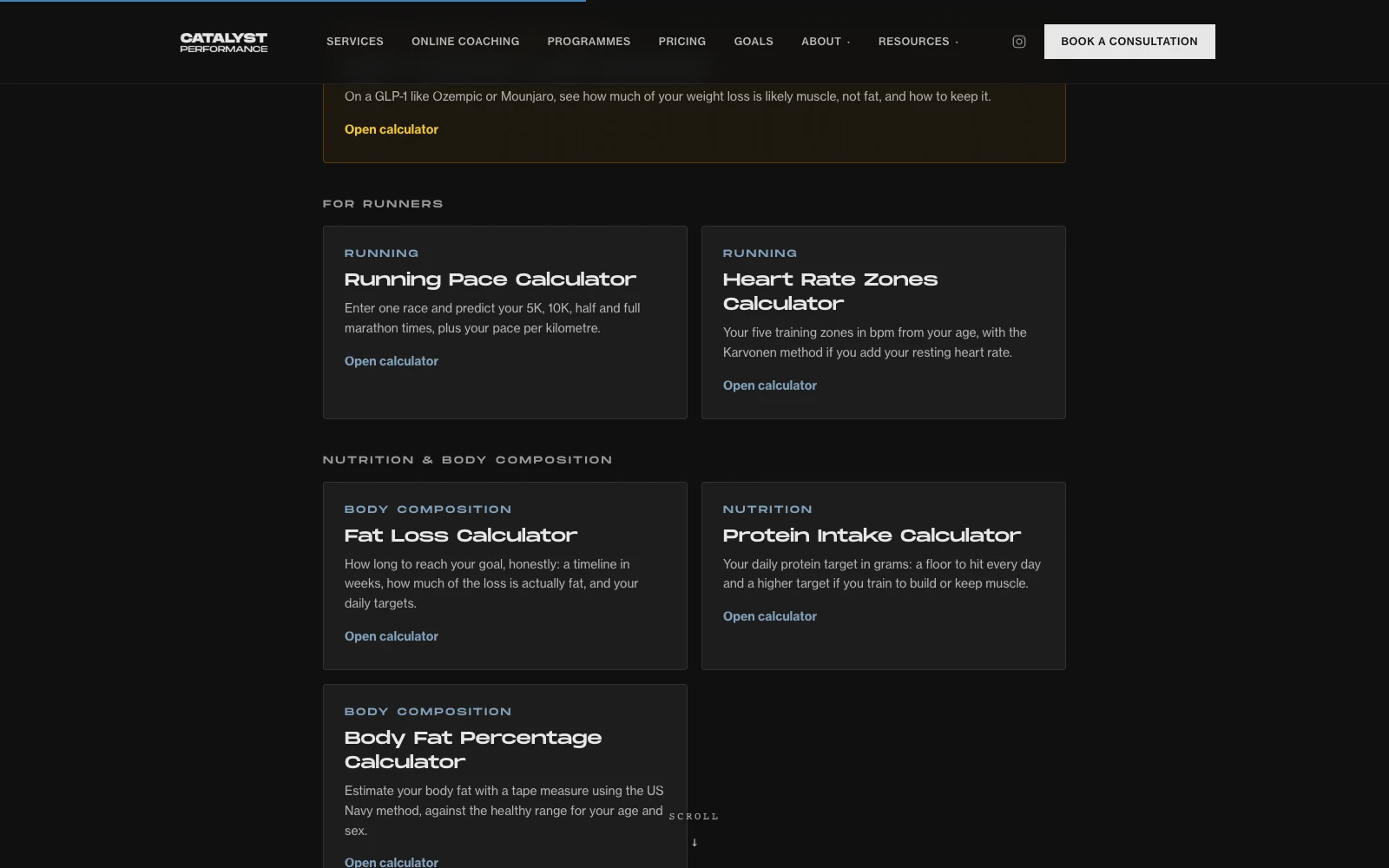Click the Heart Rate Zones Calculator title
Viewport: 1389px width, 868px height.
[831, 292]
